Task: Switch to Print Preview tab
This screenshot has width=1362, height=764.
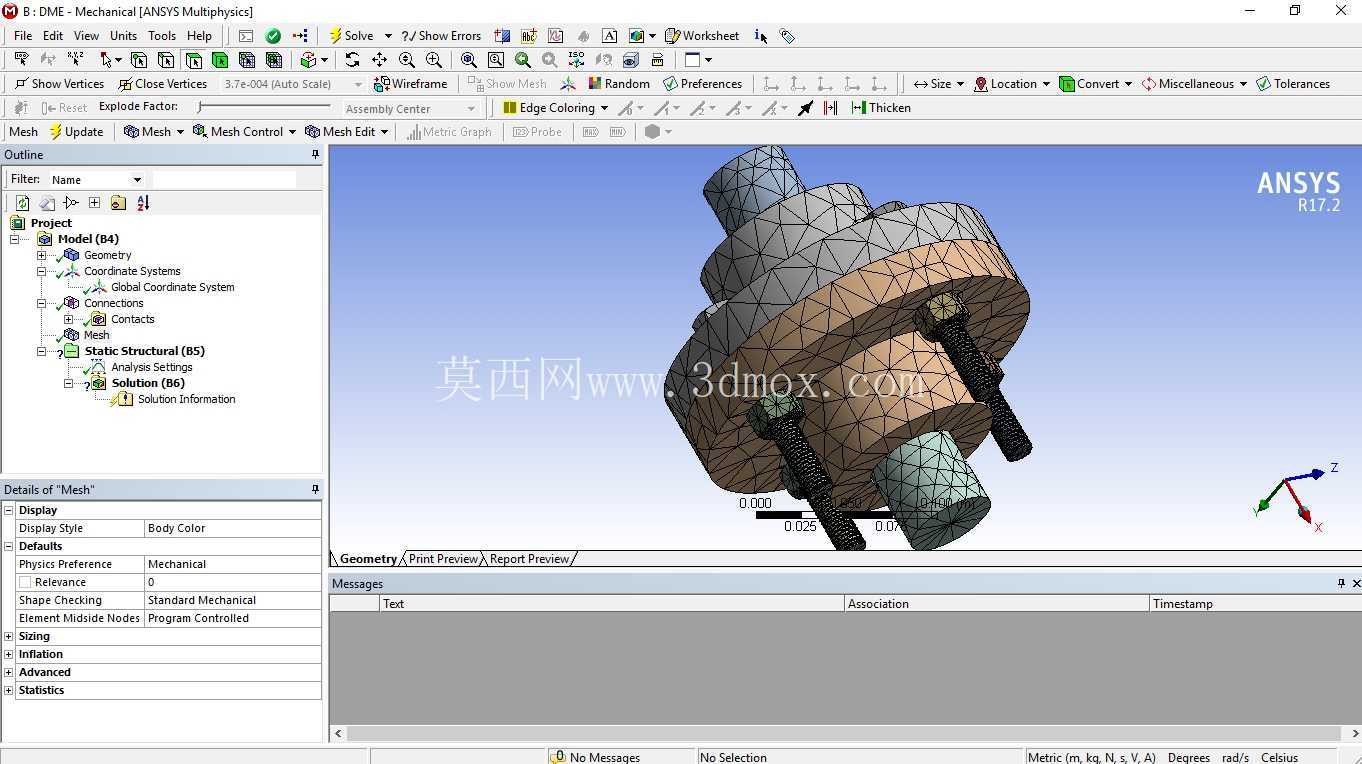Action: [x=443, y=559]
